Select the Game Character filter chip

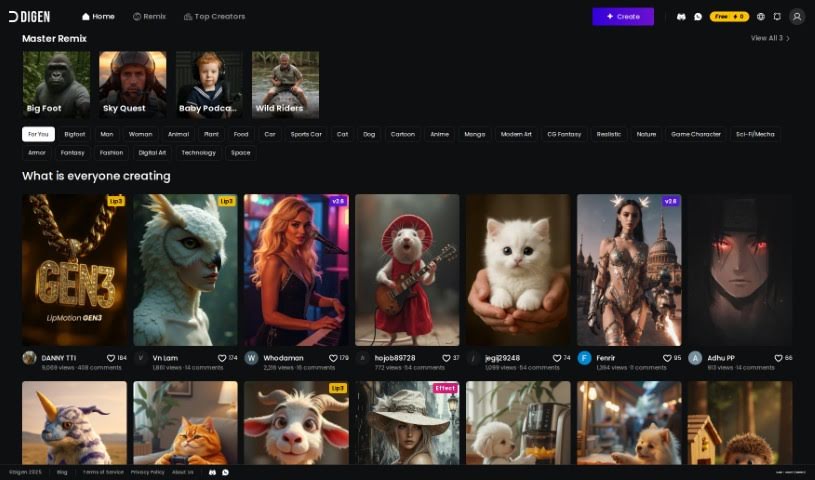tap(695, 134)
